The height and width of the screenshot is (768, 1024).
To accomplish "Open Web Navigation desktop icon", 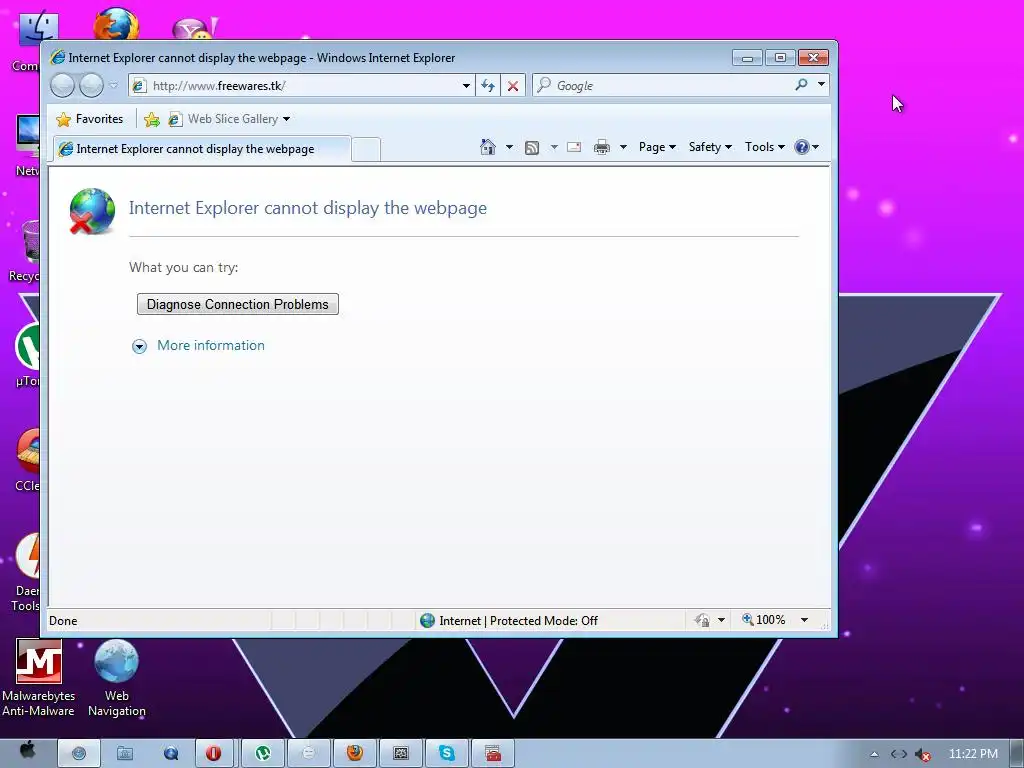I will pos(117,678).
